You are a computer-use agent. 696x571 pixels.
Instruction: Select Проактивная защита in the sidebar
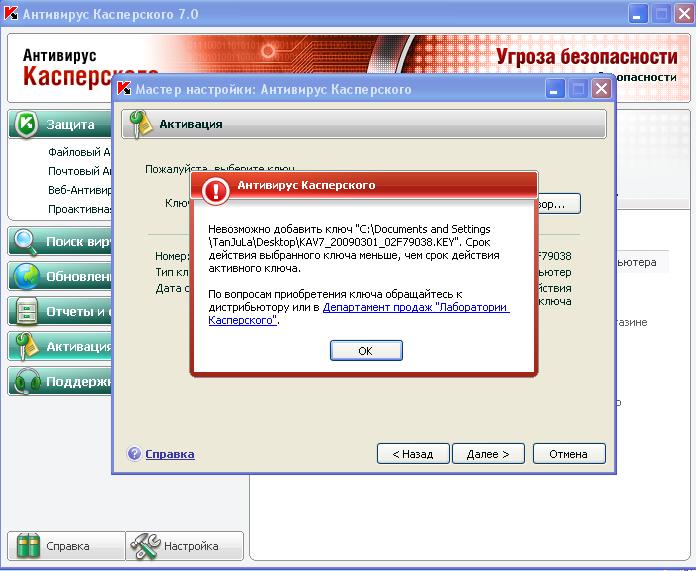(79, 209)
